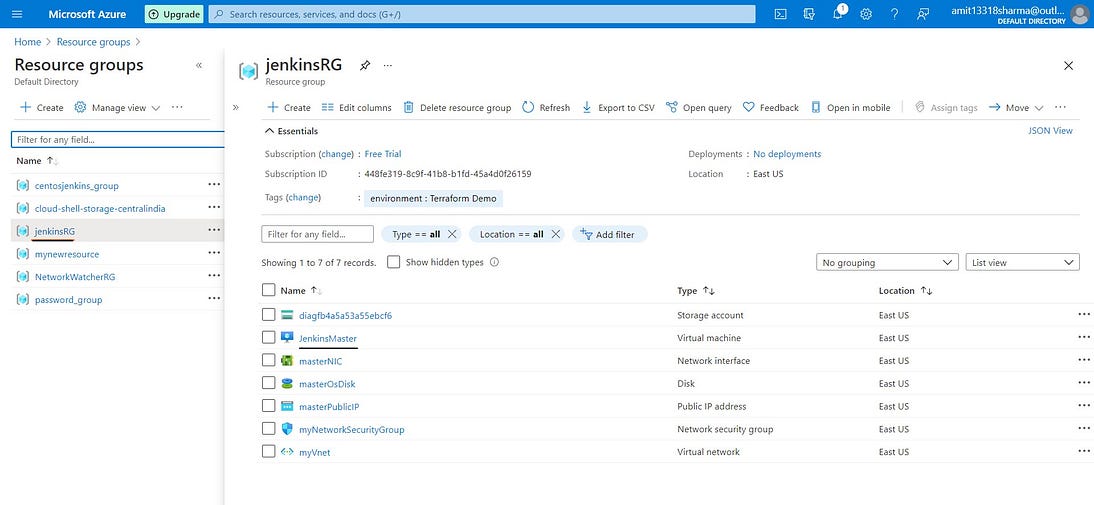Tick the select-all checkbox in the Name header
Viewport: 1094px width, 505px height.
pos(269,290)
